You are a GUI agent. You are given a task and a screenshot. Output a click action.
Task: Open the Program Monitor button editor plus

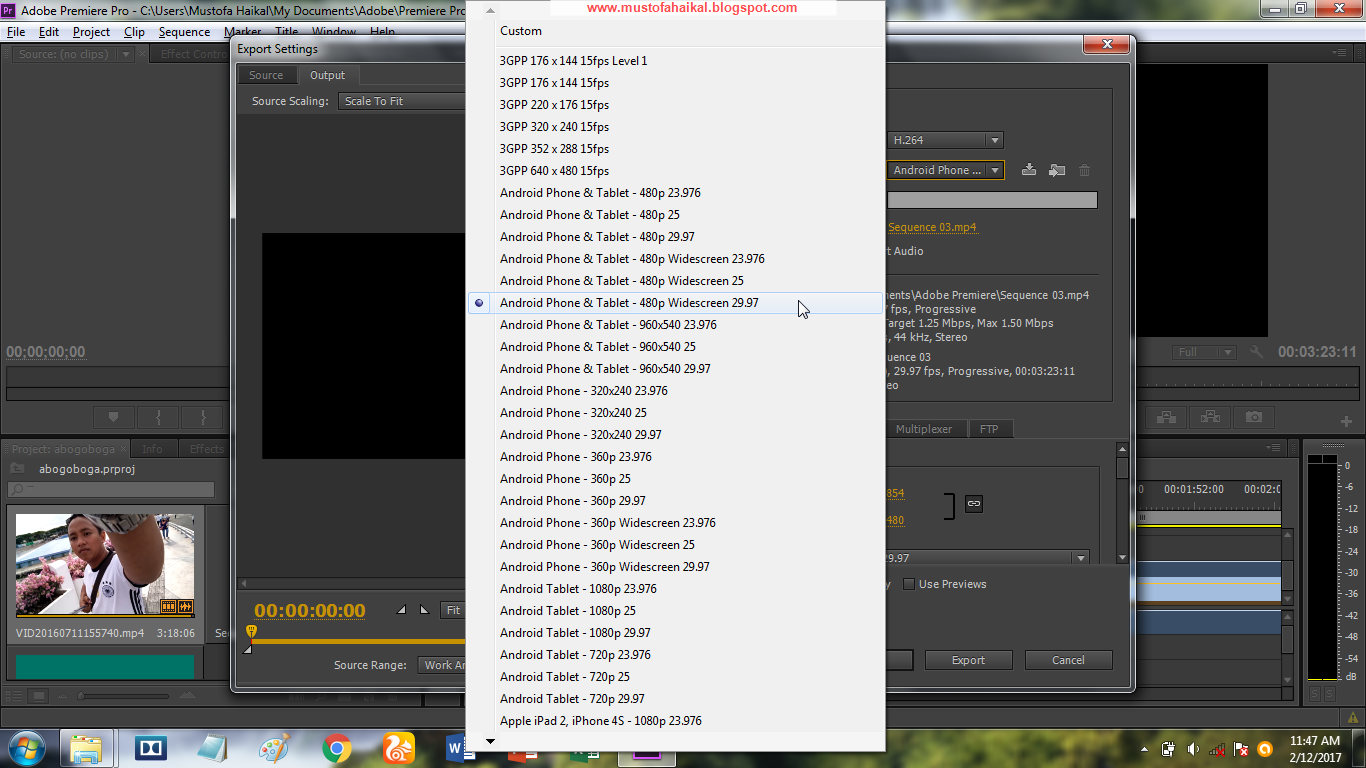[1346, 420]
